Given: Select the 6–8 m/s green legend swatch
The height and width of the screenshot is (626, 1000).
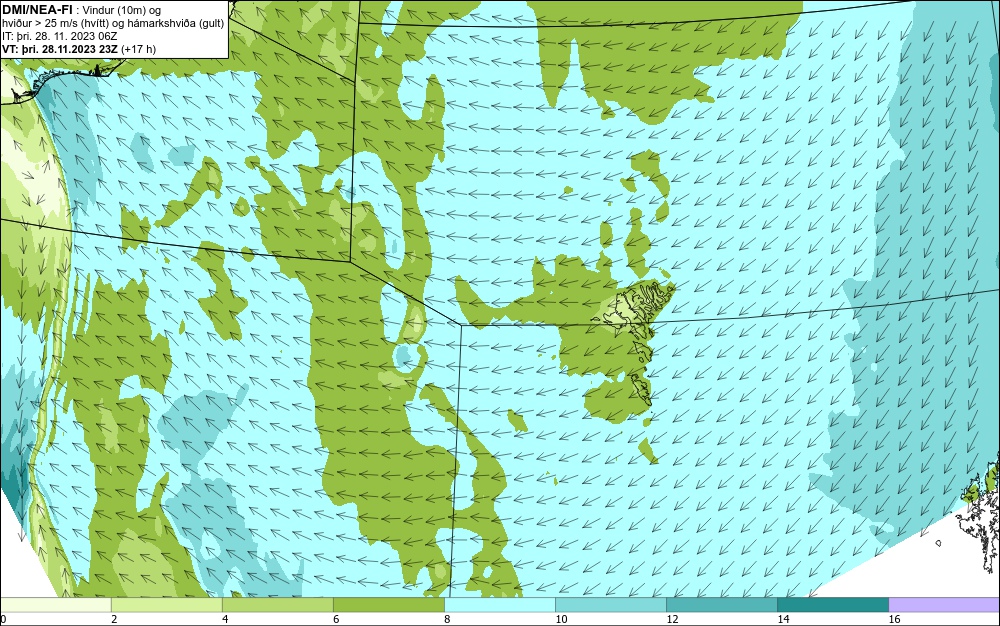Looking at the screenshot, I should (x=388, y=604).
